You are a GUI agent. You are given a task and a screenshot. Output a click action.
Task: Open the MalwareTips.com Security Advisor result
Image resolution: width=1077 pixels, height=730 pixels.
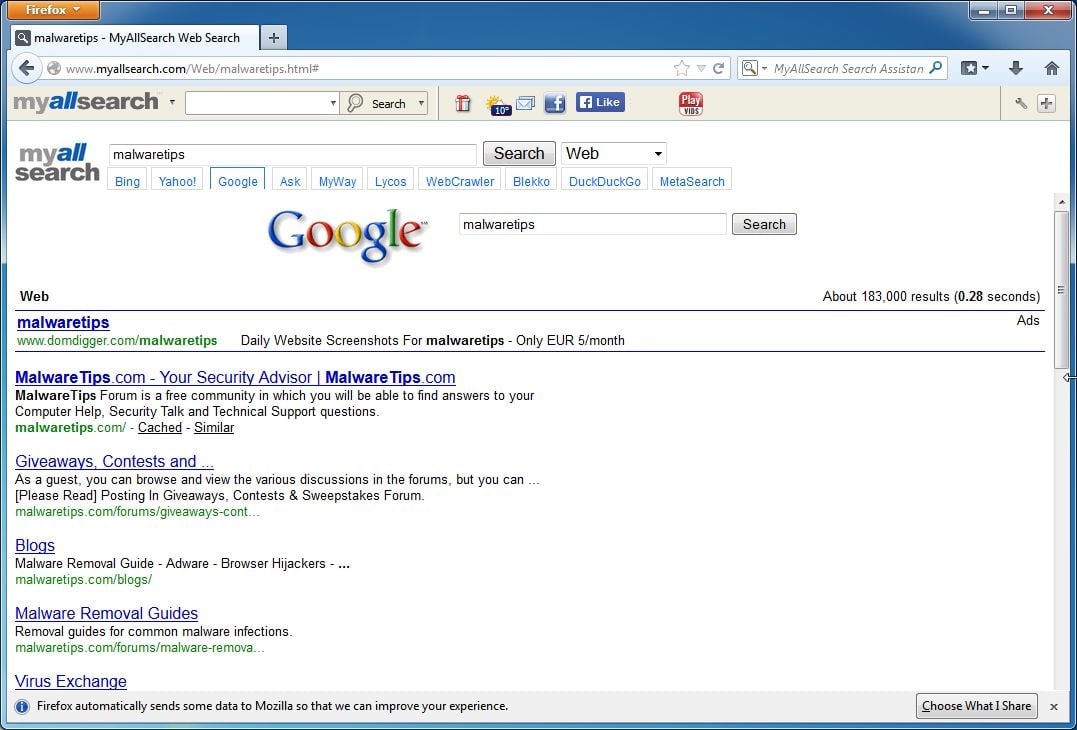[x=234, y=377]
